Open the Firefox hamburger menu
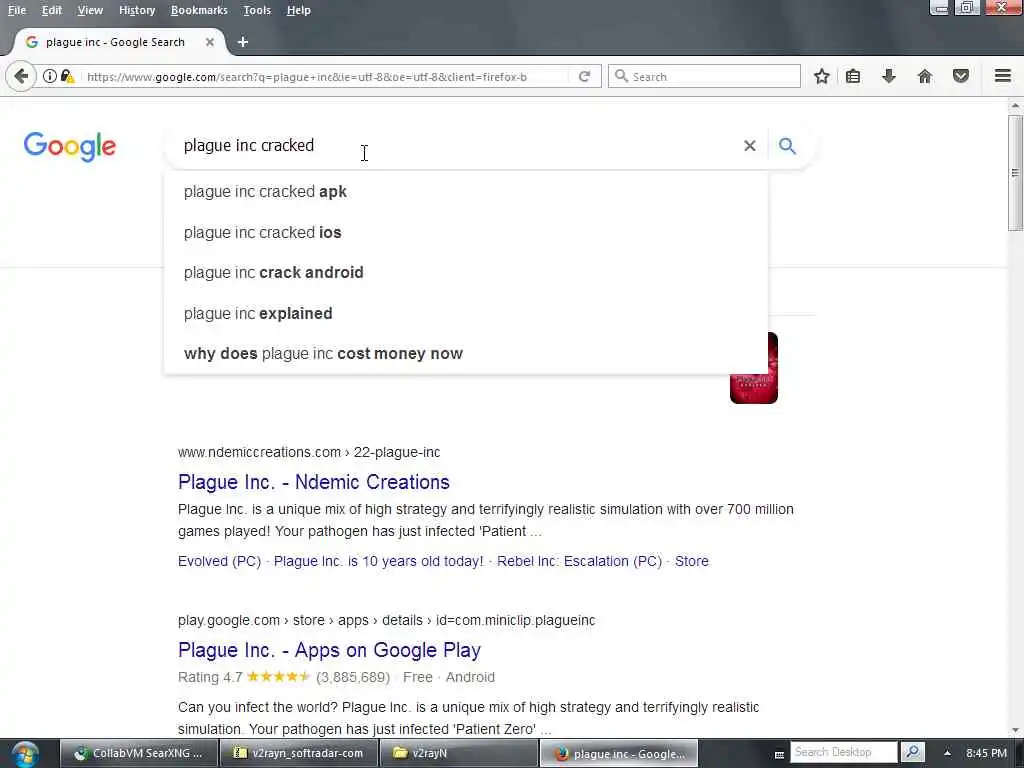This screenshot has width=1024, height=768. point(1003,76)
